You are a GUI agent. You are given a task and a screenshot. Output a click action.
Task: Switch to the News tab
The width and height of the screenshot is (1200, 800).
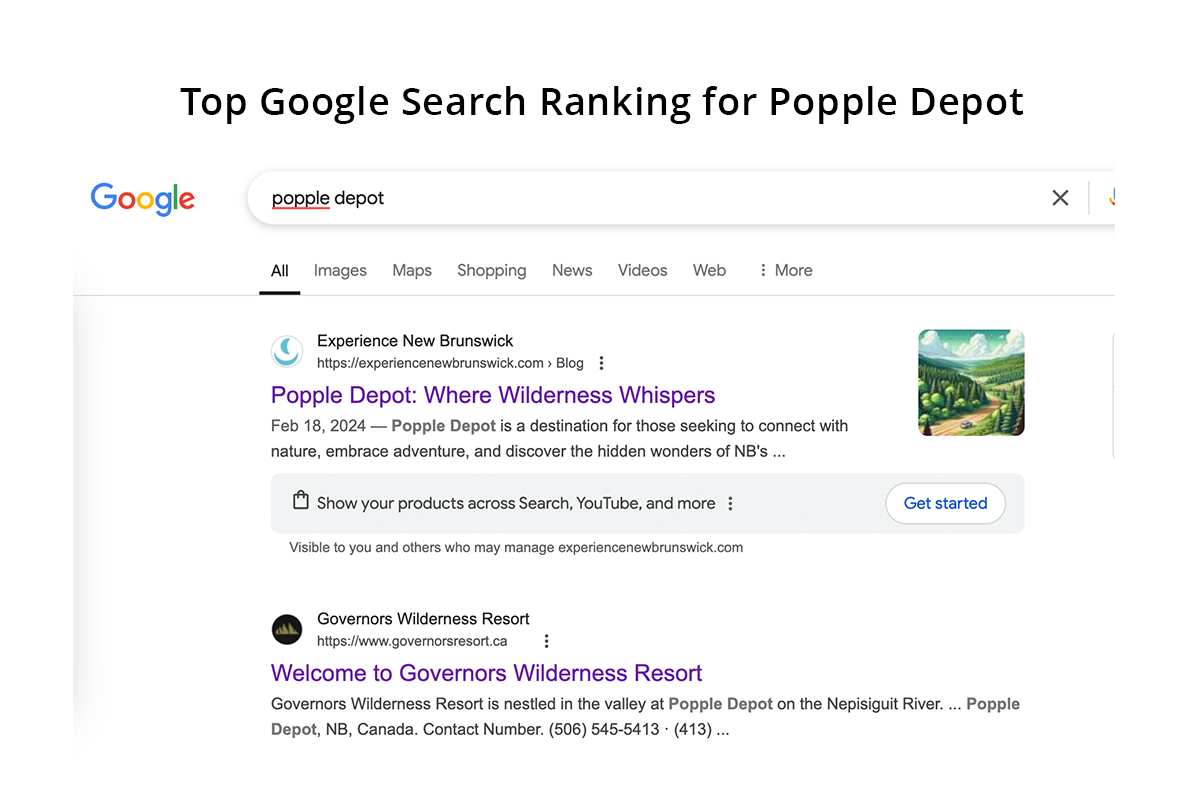(572, 270)
